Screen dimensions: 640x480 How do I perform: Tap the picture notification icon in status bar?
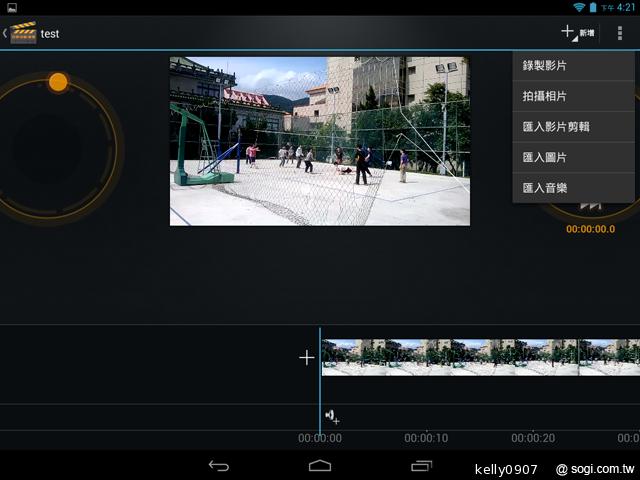pos(12,7)
